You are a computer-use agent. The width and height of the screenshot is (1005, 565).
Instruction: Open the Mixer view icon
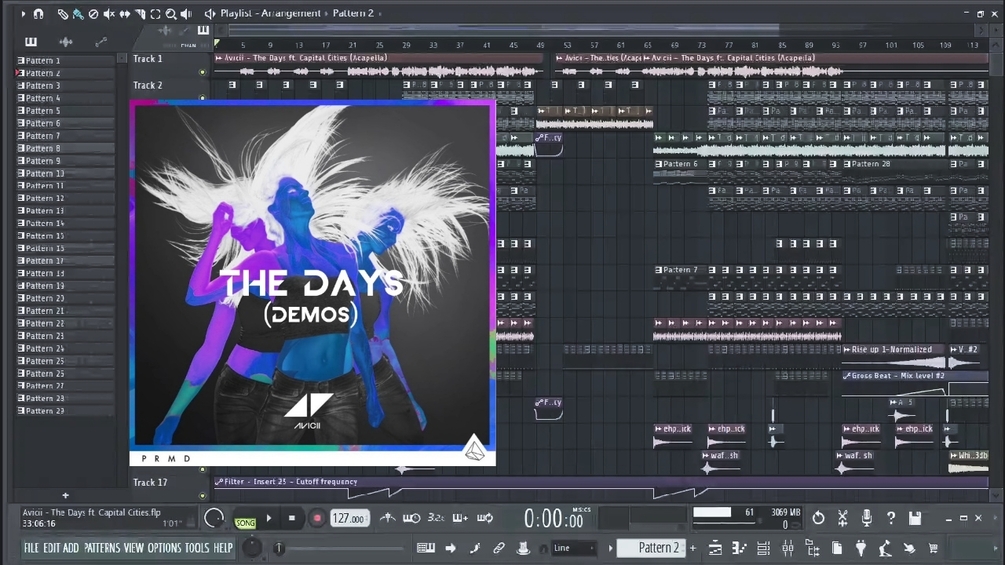(x=788, y=548)
